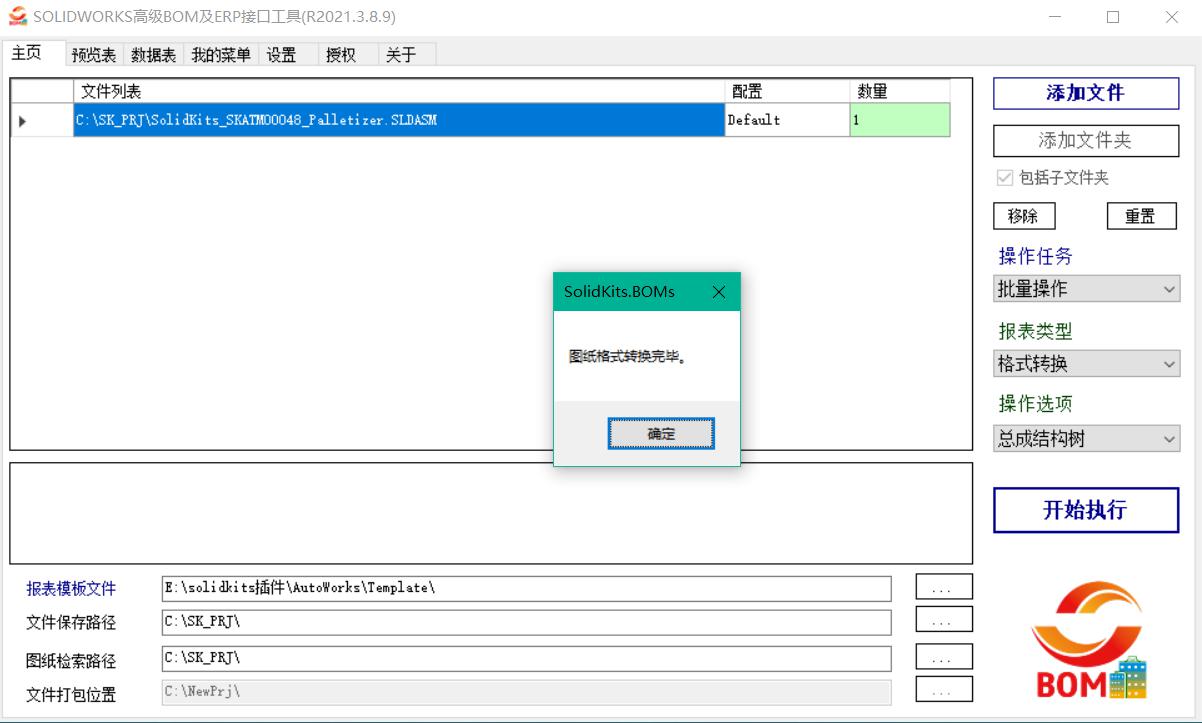Open the 批量操作 operation task dropdown
The width and height of the screenshot is (1202, 723).
(x=1086, y=288)
